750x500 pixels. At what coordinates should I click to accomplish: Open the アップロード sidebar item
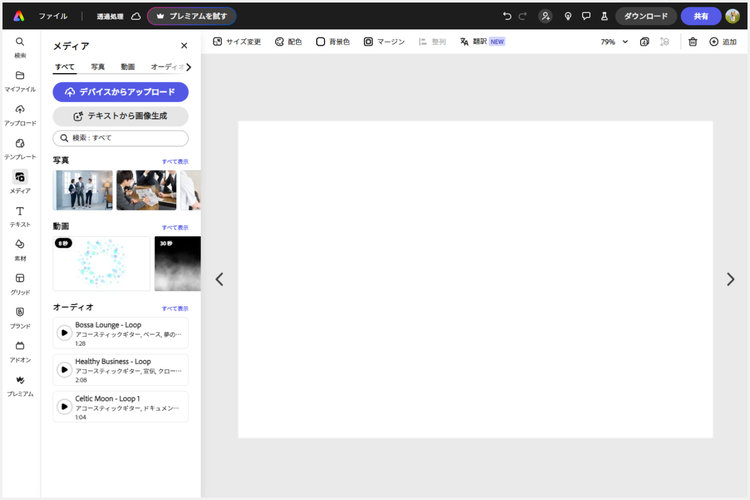[20, 115]
